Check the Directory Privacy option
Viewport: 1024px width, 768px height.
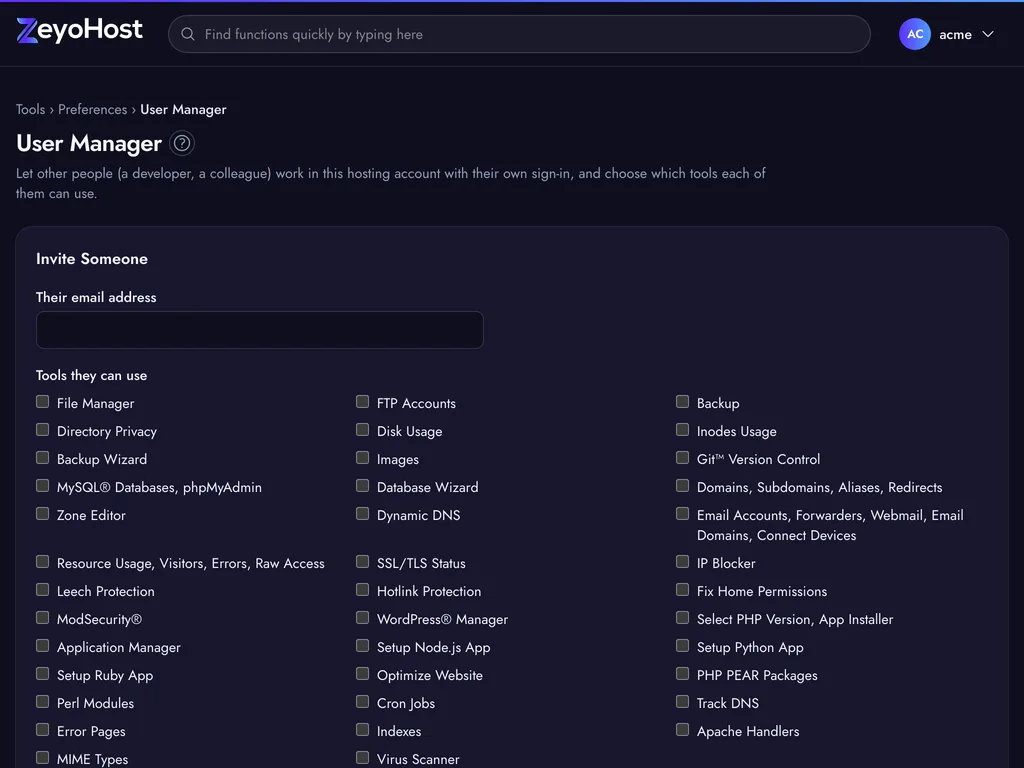(42, 430)
